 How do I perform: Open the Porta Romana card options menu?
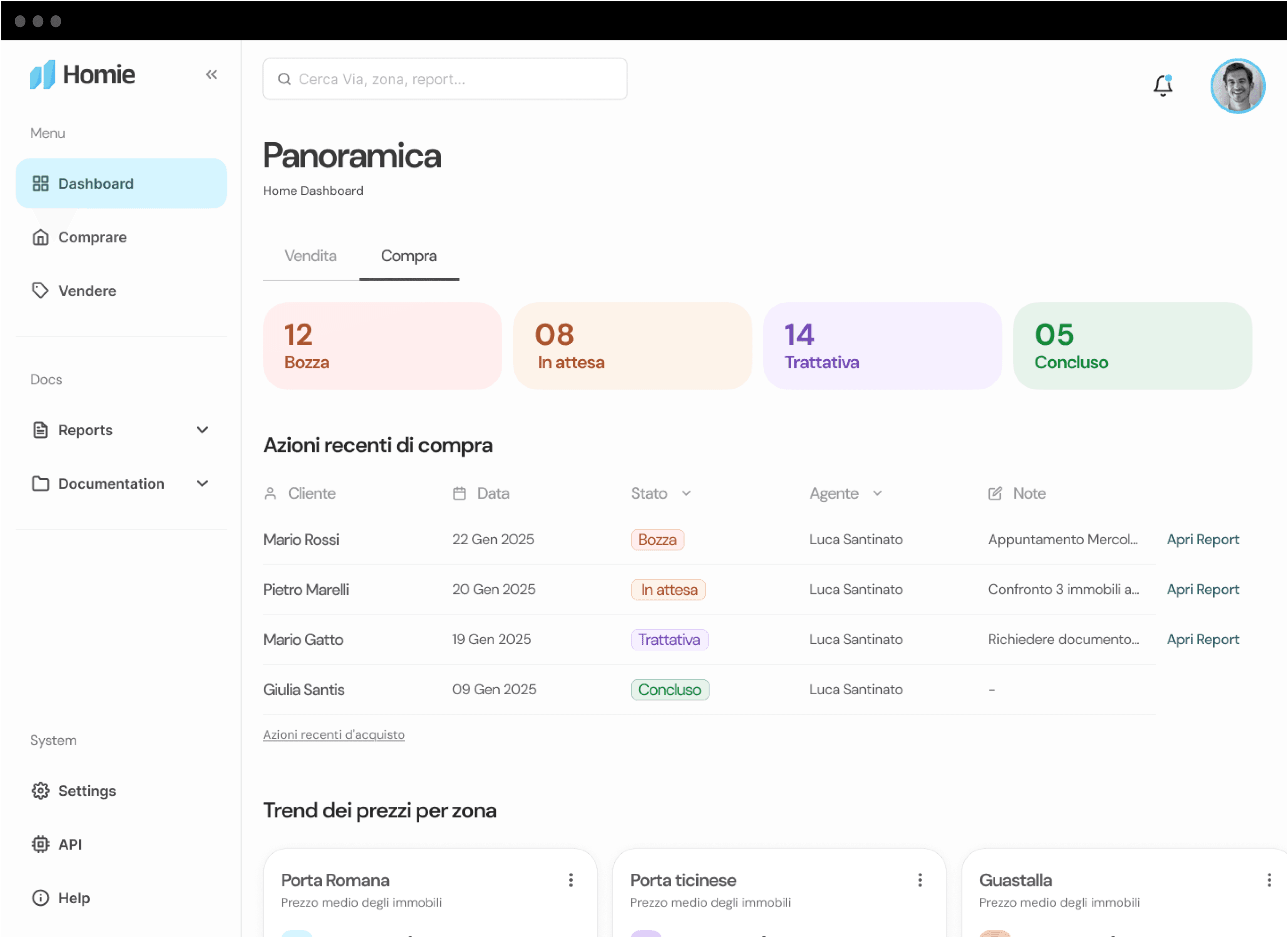[571, 880]
